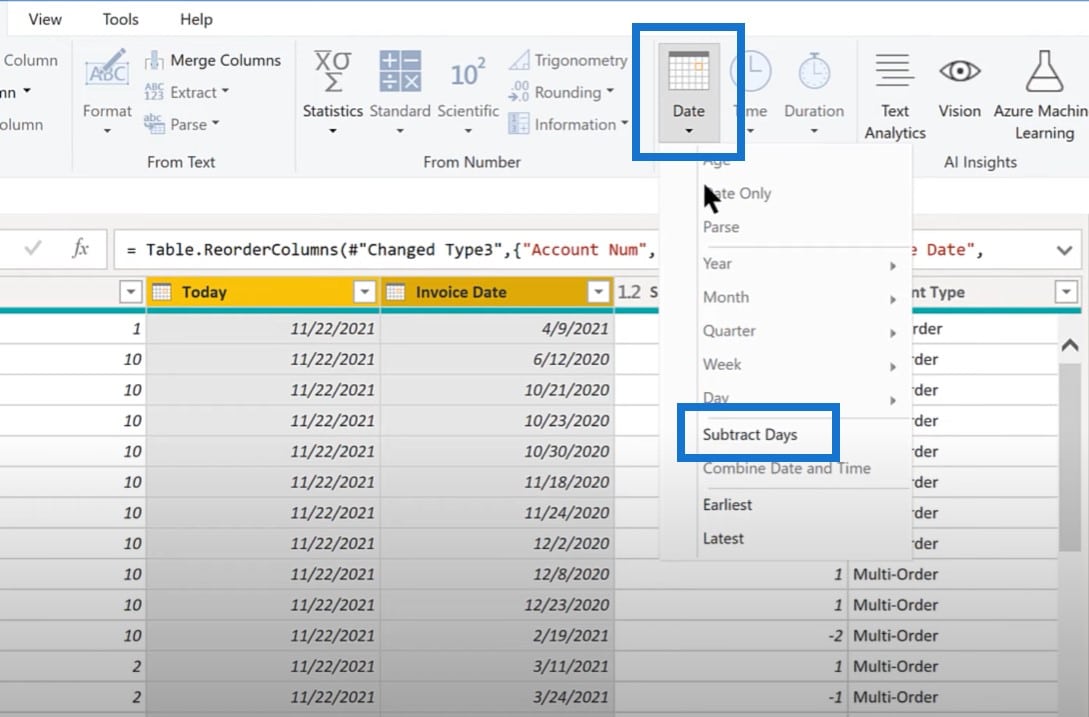Viewport: 1089px width, 717px height.
Task: Expand the formula bar chevron
Action: point(1064,250)
